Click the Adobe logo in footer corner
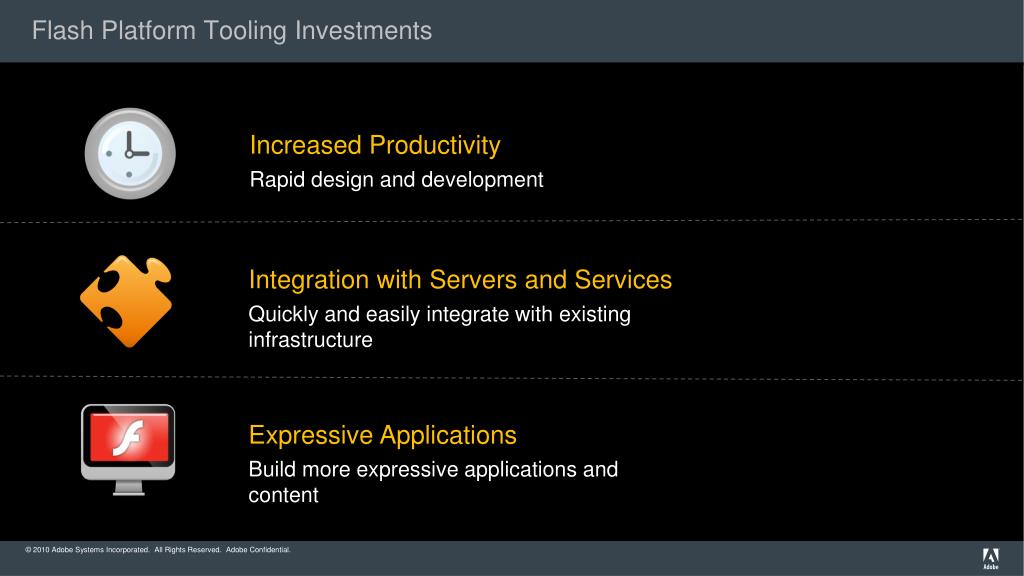The height and width of the screenshot is (576, 1024). [990, 555]
